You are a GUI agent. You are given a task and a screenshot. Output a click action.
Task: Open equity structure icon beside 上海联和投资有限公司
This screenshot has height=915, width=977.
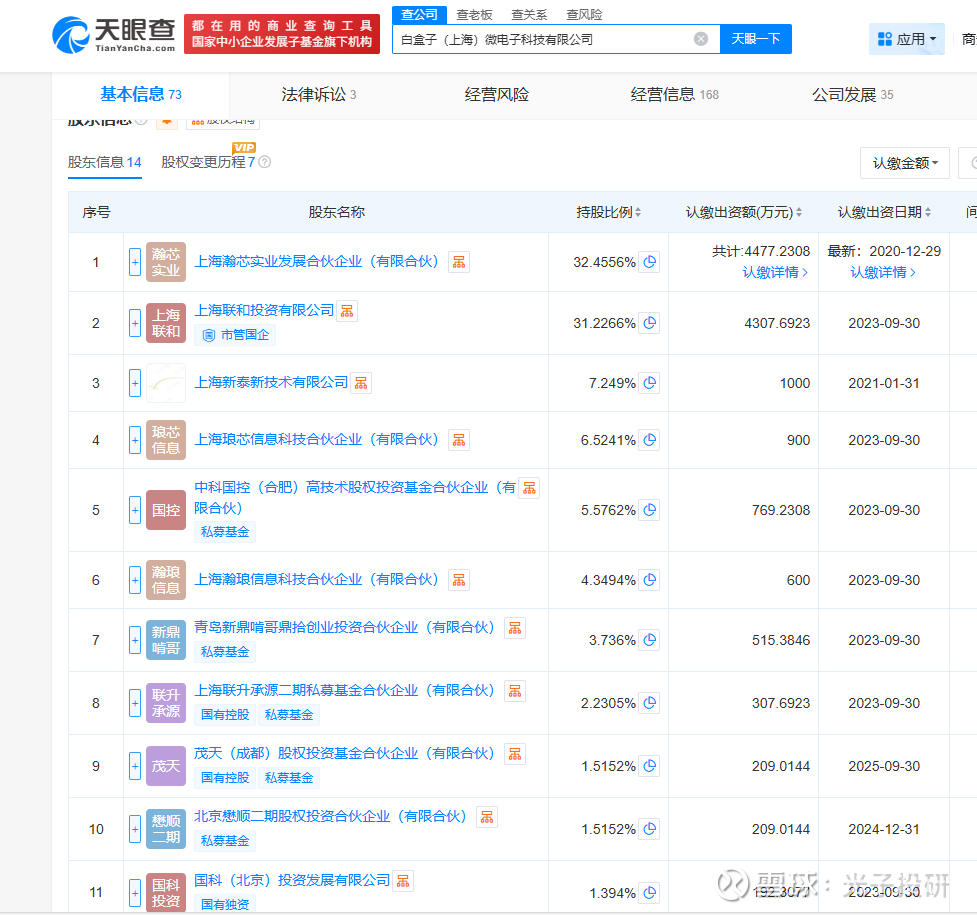(347, 311)
